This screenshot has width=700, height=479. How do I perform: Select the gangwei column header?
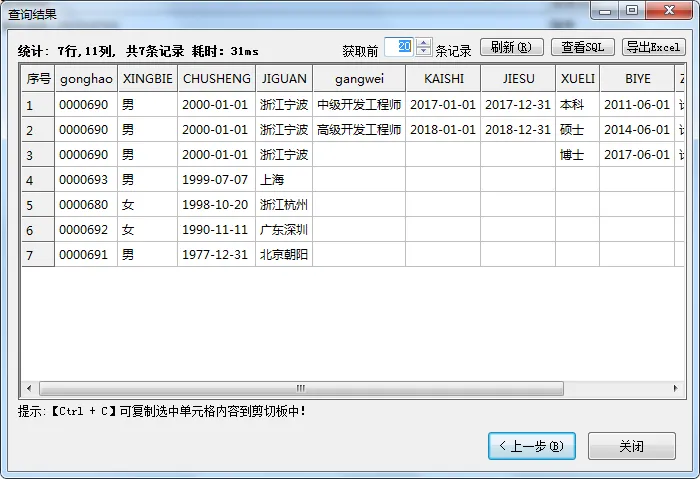pyautogui.click(x=359, y=78)
